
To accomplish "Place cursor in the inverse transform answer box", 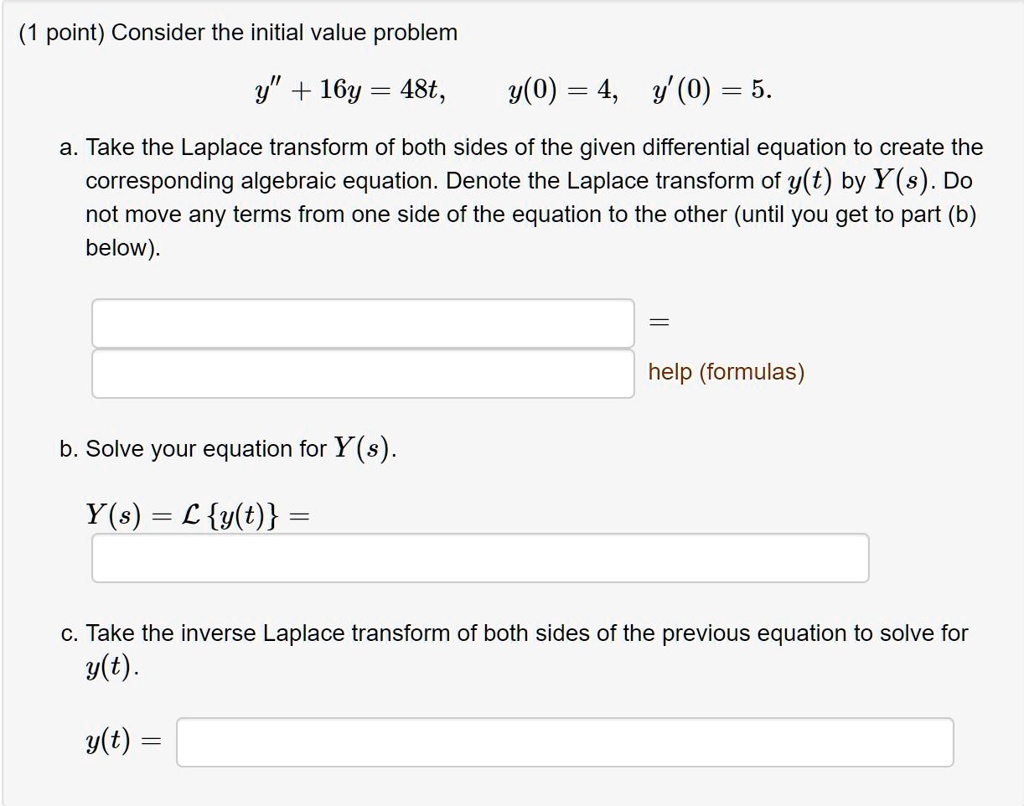I will [x=565, y=742].
